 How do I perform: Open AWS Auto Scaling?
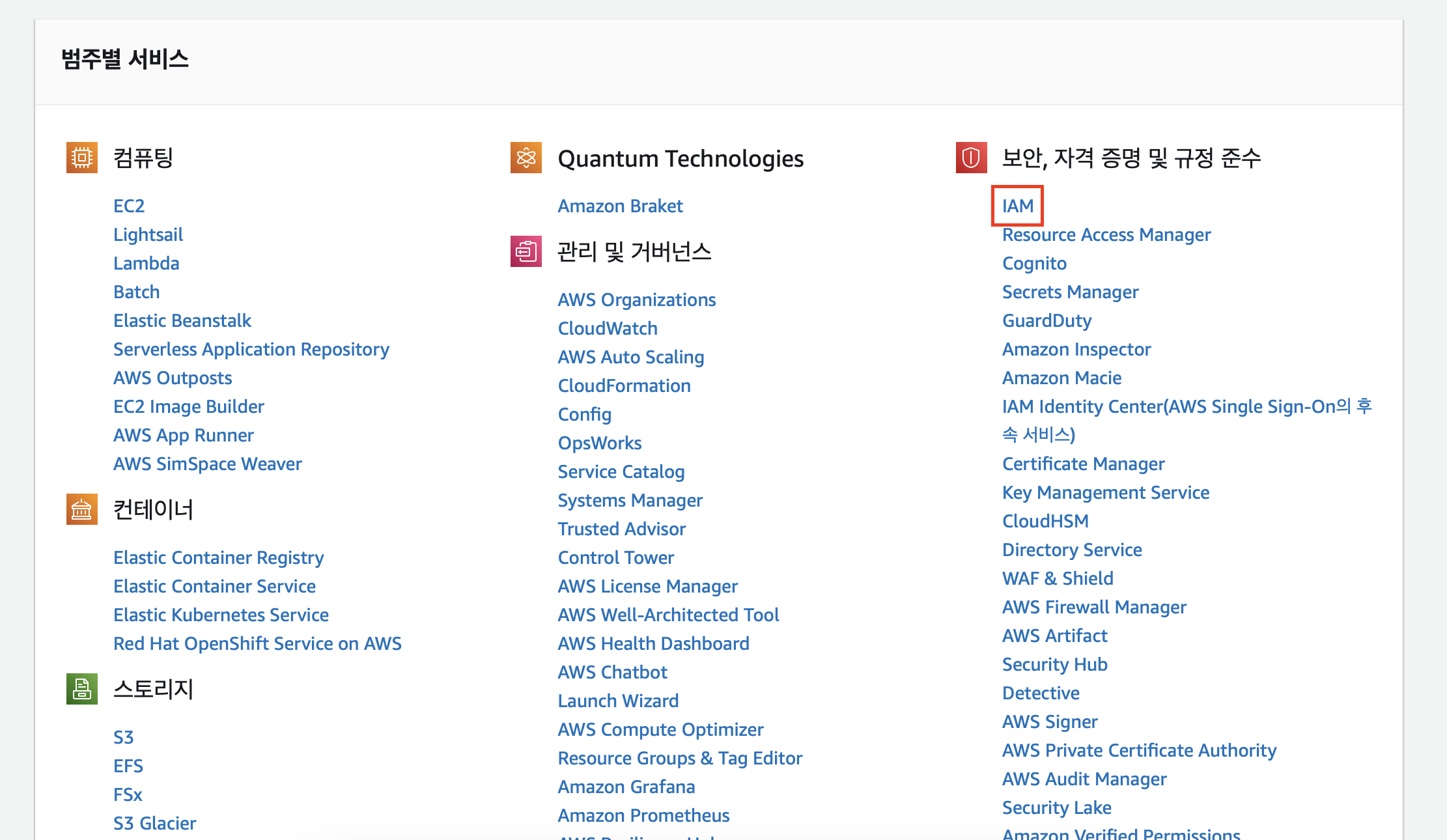coord(631,357)
